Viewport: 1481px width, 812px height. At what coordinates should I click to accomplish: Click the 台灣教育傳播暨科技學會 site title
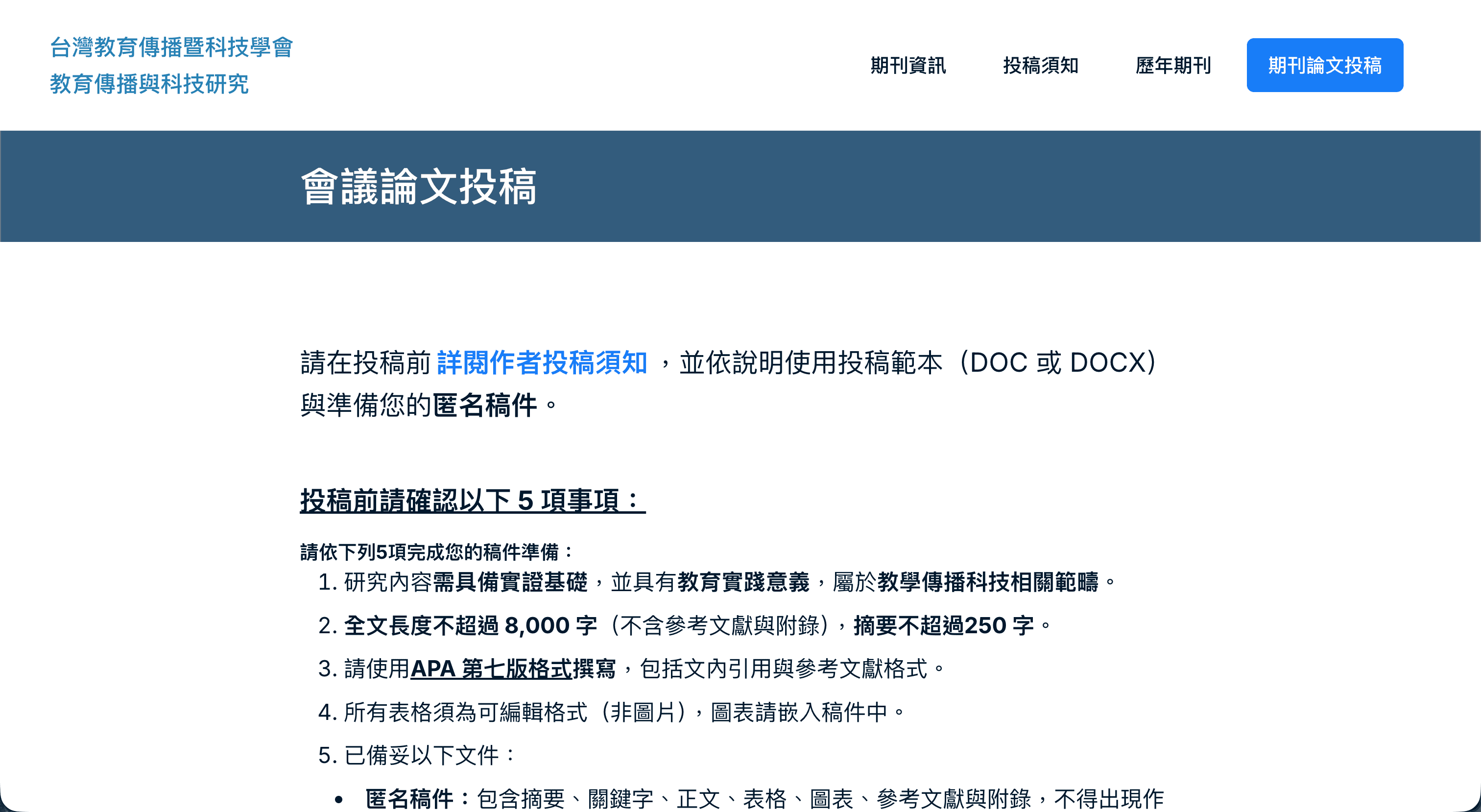[172, 49]
